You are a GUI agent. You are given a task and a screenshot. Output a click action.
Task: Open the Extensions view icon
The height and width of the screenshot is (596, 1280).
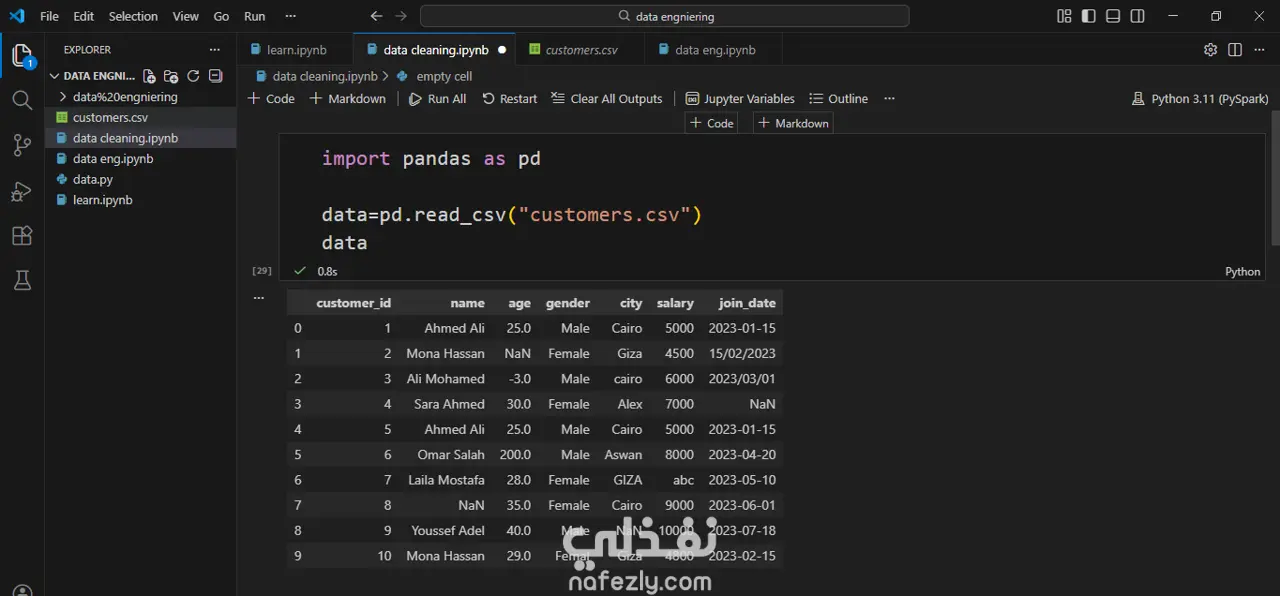[22, 236]
